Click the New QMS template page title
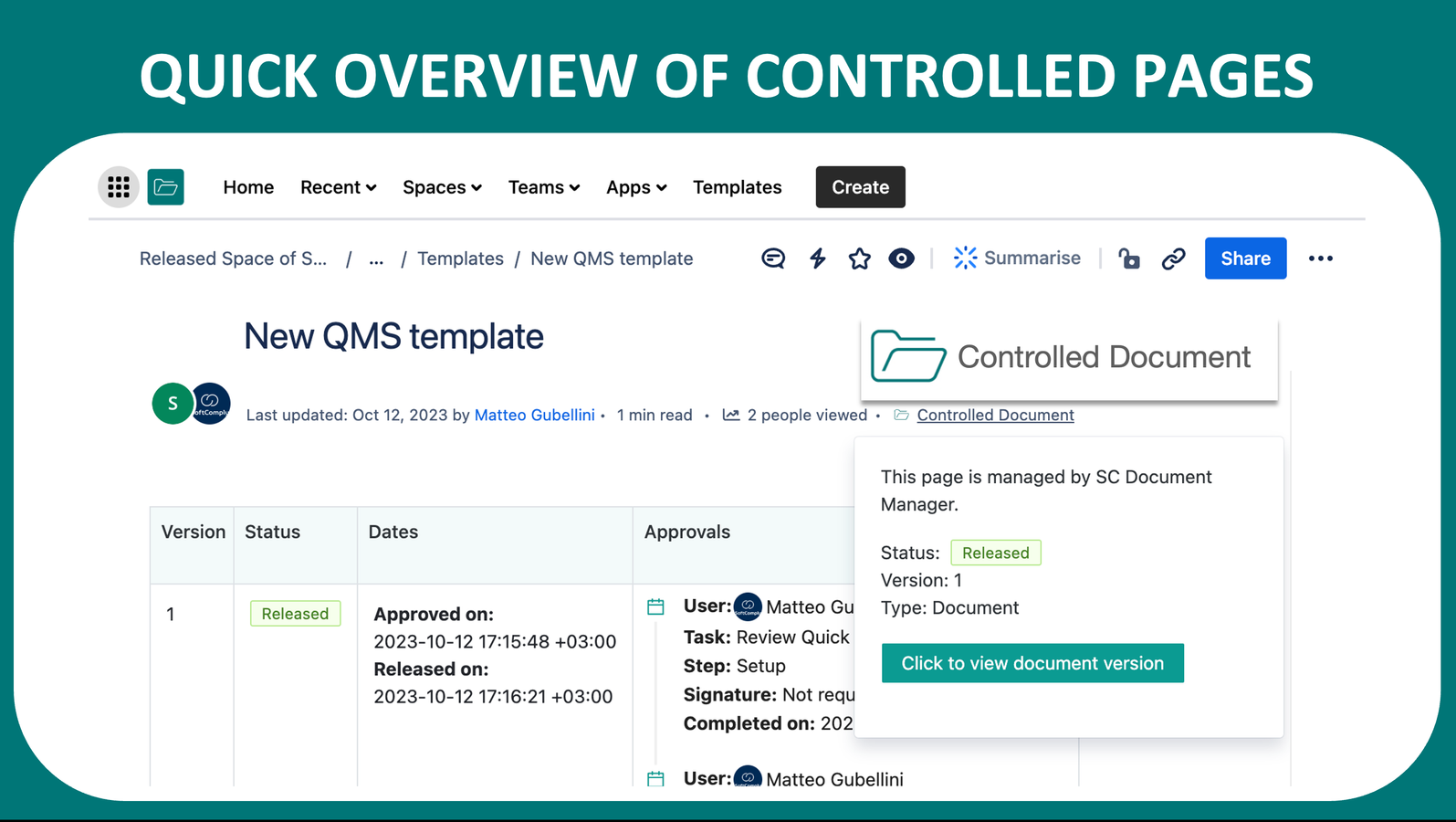Image resolution: width=1456 pixels, height=822 pixels. tap(393, 336)
